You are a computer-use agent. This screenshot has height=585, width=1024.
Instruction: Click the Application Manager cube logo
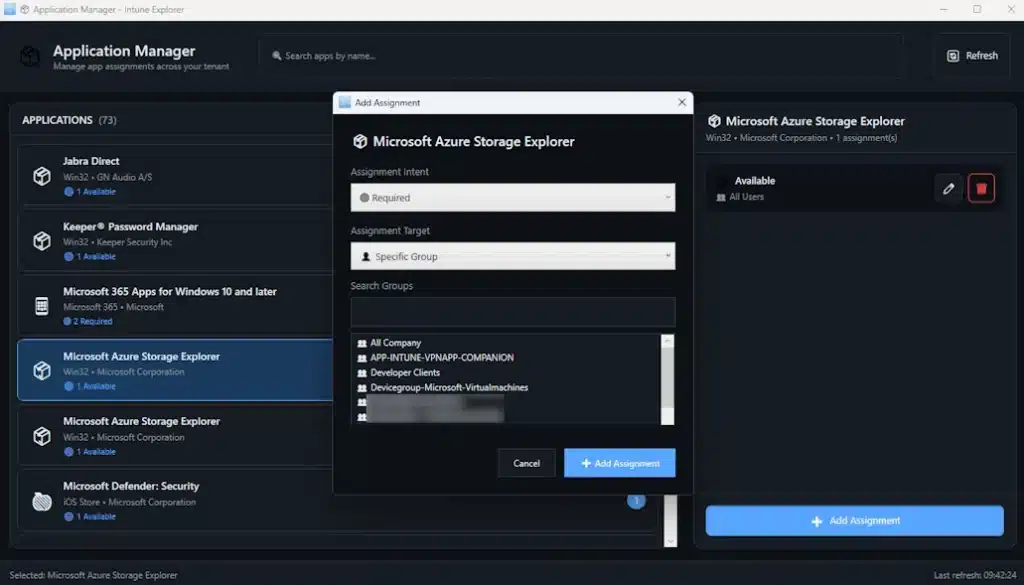pos(30,57)
